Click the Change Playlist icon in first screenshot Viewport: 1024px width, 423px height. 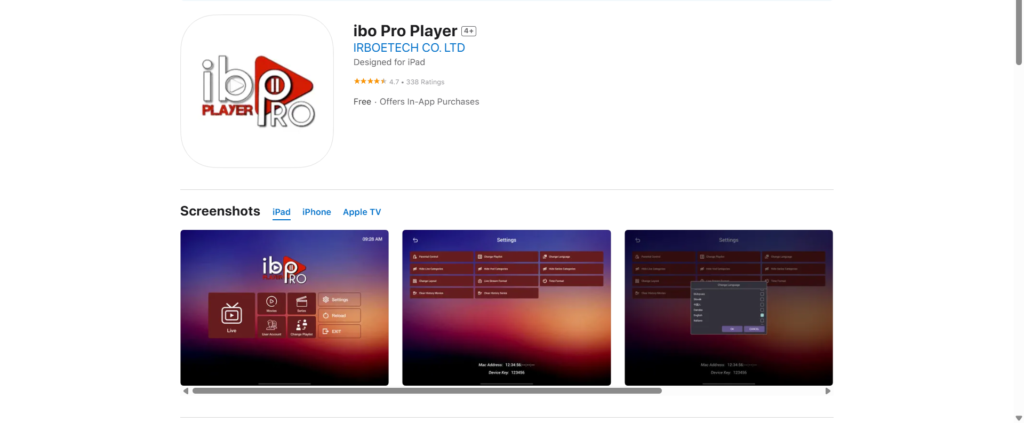301,324
